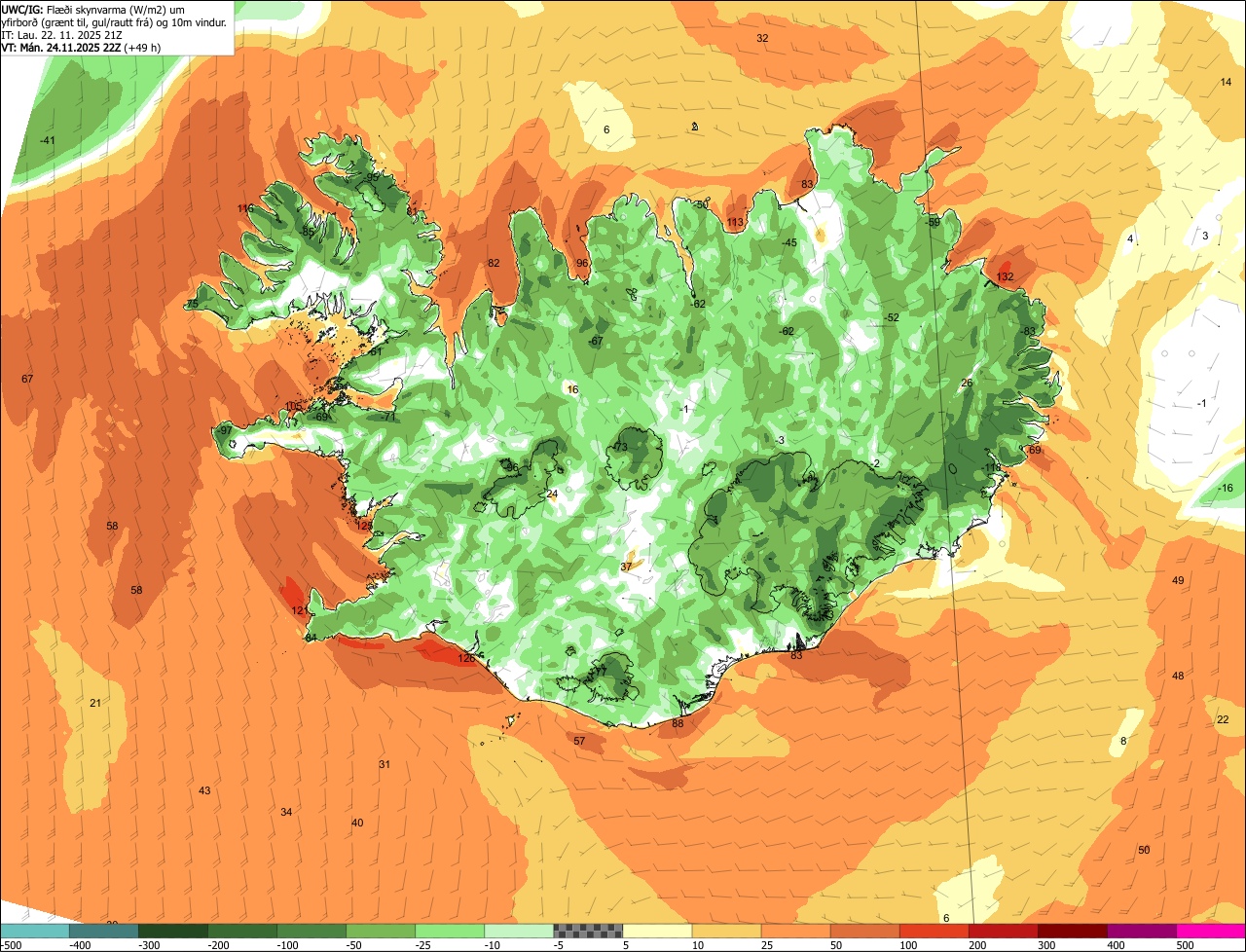Click the '-52' value in east Iceland
Screen dimensions: 1246x952
pyautogui.click(x=891, y=318)
